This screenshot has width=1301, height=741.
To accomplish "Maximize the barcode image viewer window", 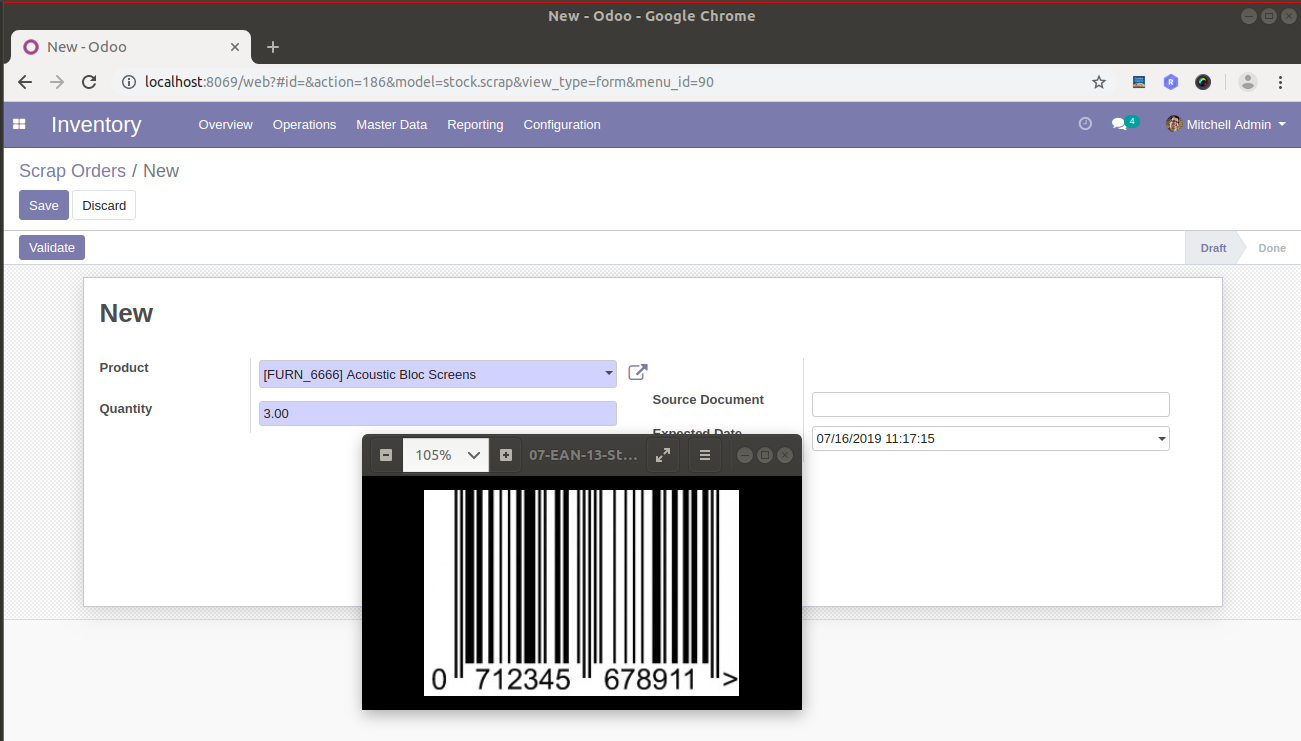I will click(765, 455).
